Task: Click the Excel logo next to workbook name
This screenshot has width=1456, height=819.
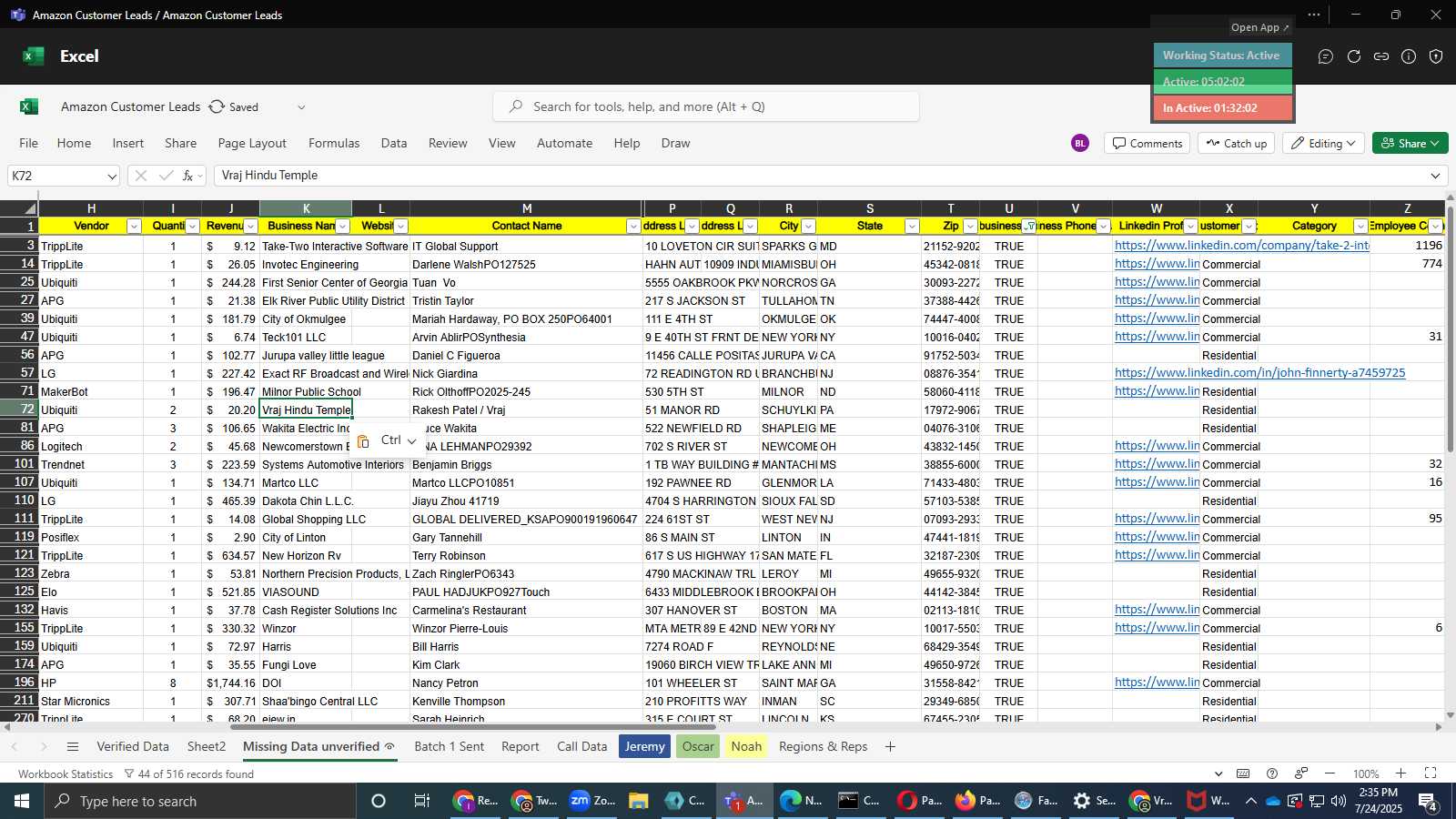Action: (29, 106)
